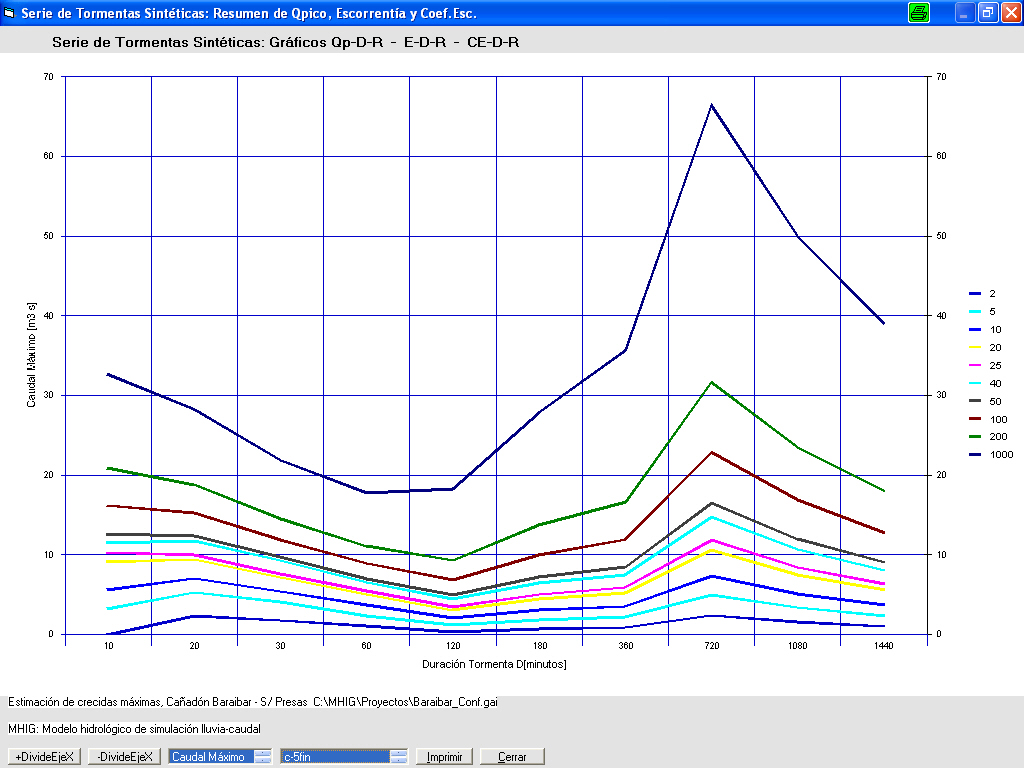Click the Y-axis title 'Caudal Máximo [m3 s]'
Viewport: 1024px width, 768px height.
(x=31, y=355)
